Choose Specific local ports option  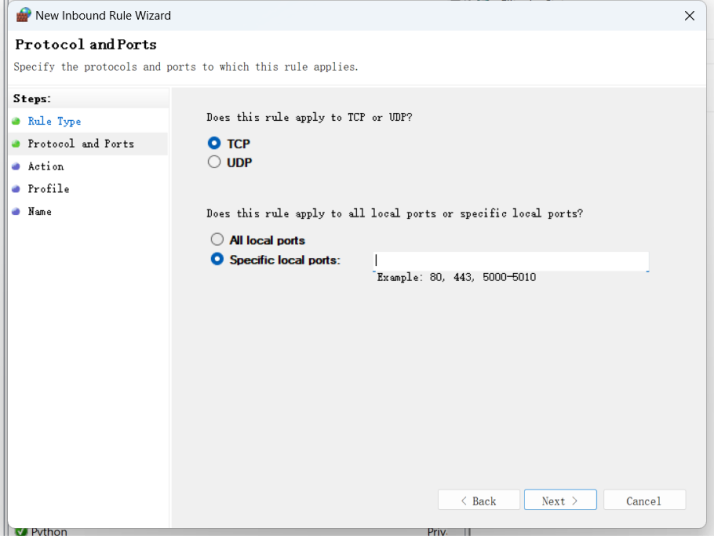click(x=217, y=260)
